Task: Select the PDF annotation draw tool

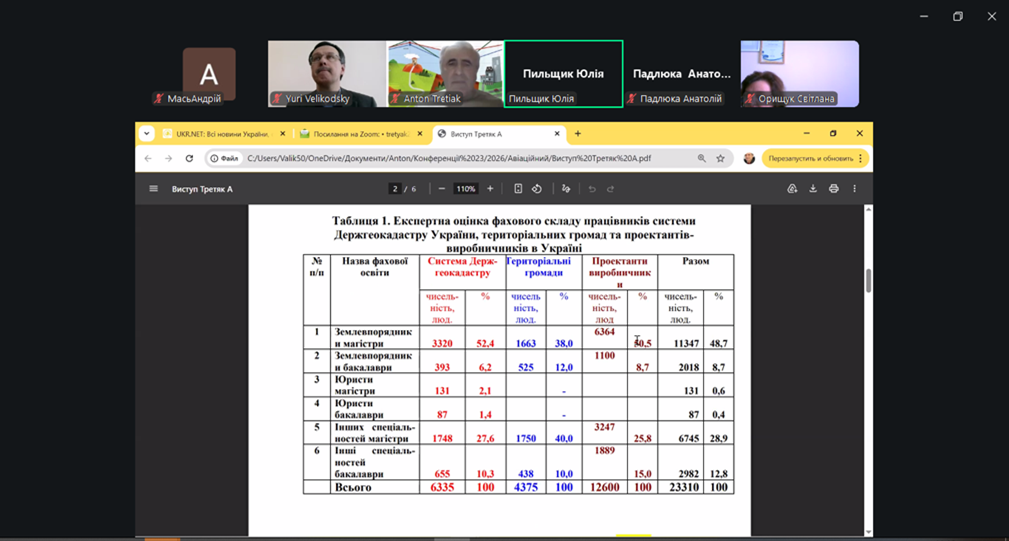Action: point(565,189)
